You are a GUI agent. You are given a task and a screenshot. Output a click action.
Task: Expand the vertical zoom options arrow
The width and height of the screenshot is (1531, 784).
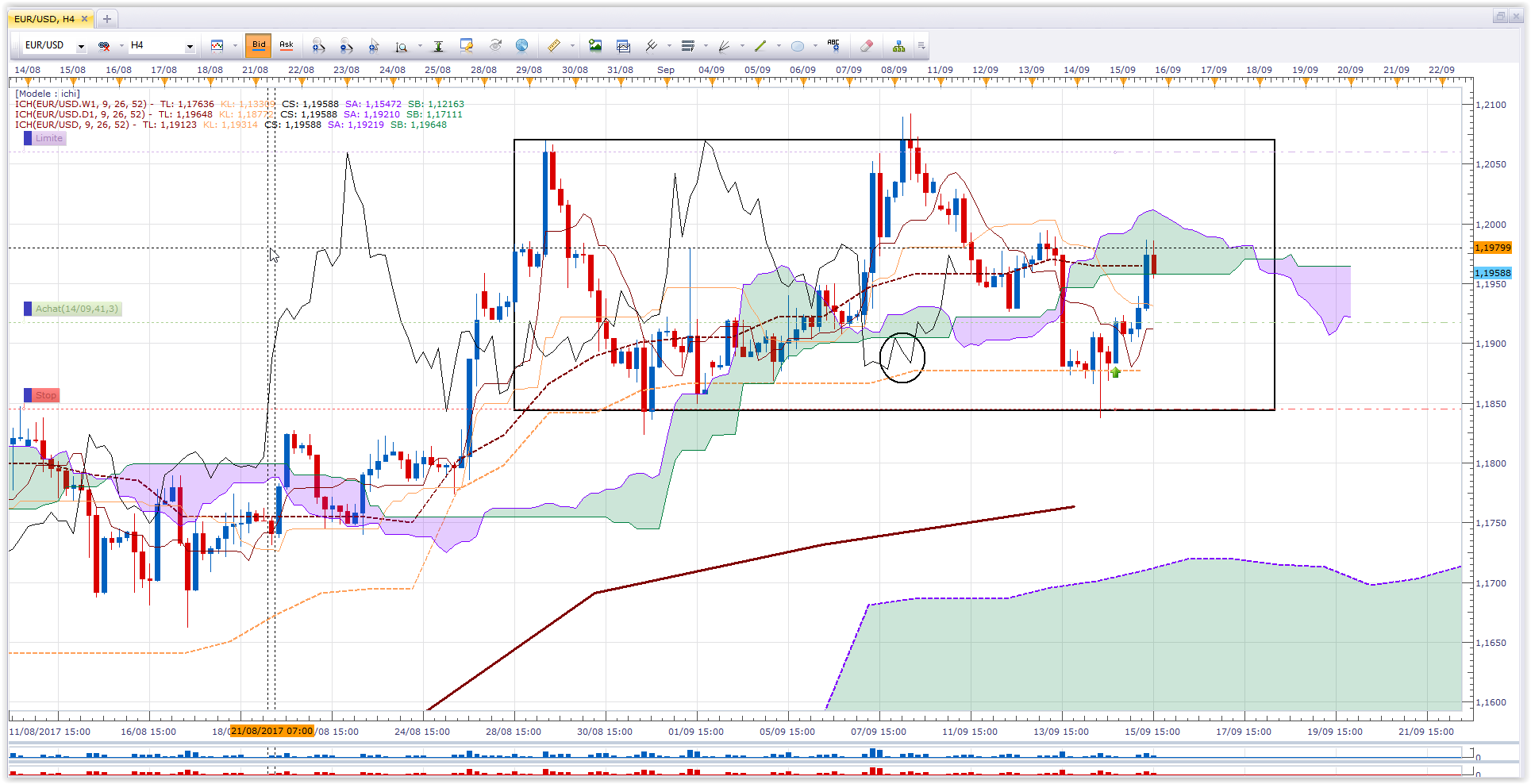[x=420, y=46]
